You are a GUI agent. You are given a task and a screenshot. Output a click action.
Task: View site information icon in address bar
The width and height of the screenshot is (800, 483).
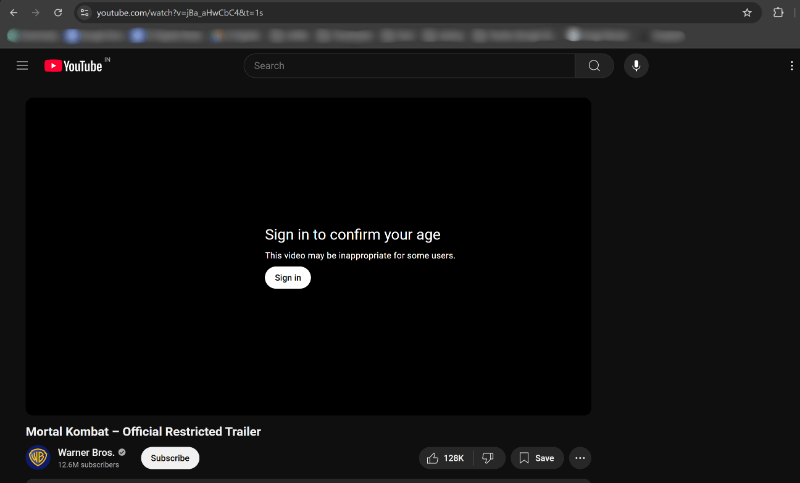coord(85,13)
